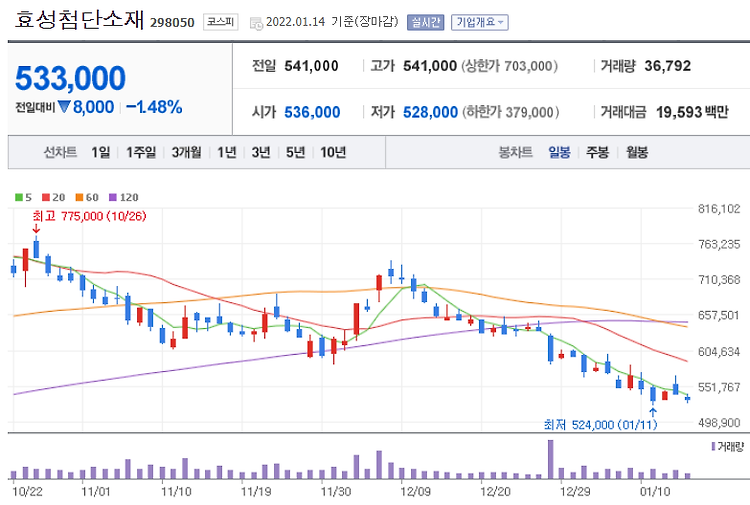Viewport: 750px width, 505px height.
Task: Click the purple 120-day moving average swatch
Action: [113, 197]
